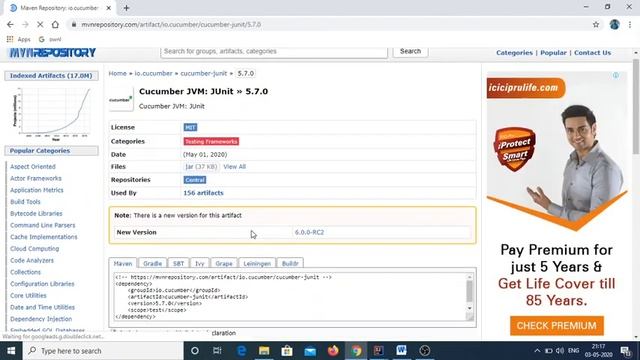Bookmark this page with the star icon
This screenshot has width=640, height=360.
click(596, 24)
